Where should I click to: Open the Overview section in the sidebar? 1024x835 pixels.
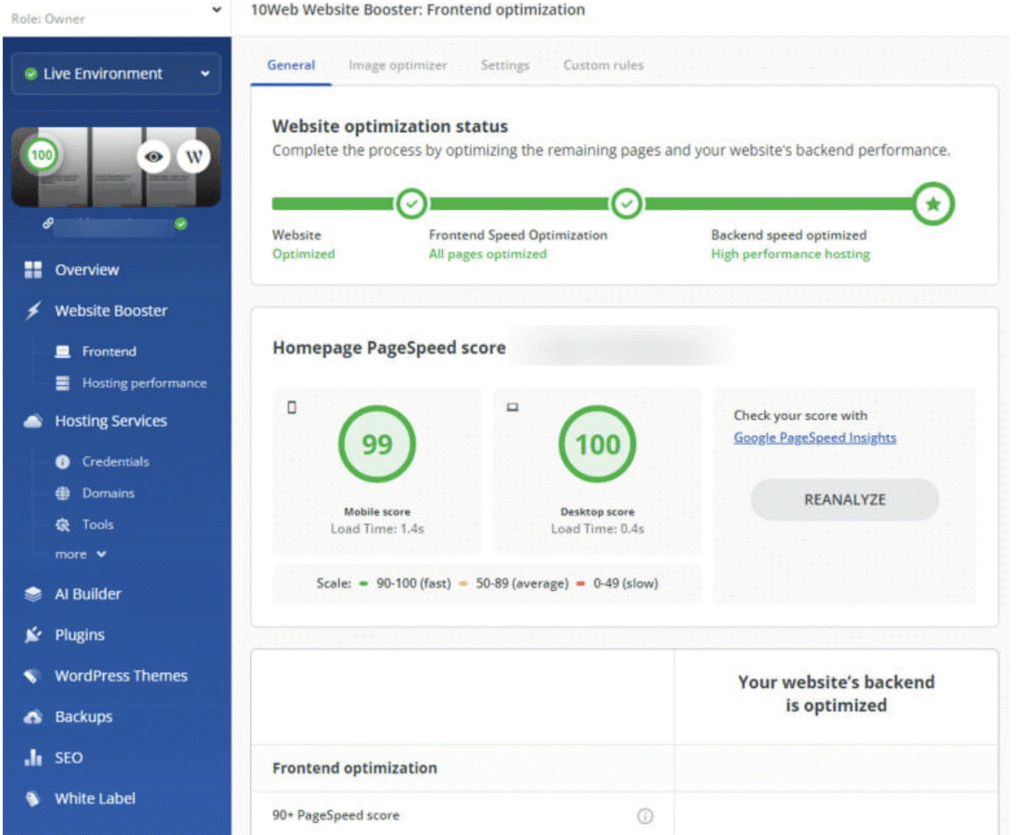[x=86, y=270]
